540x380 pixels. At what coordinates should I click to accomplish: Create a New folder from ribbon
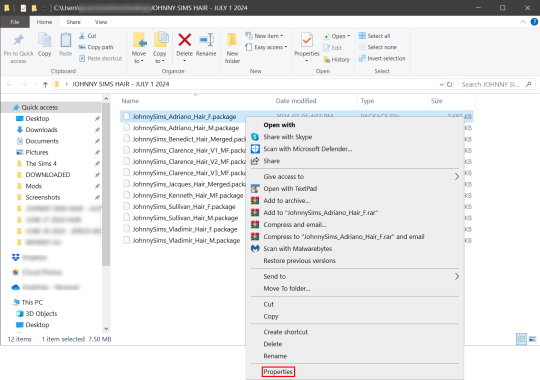click(x=232, y=48)
